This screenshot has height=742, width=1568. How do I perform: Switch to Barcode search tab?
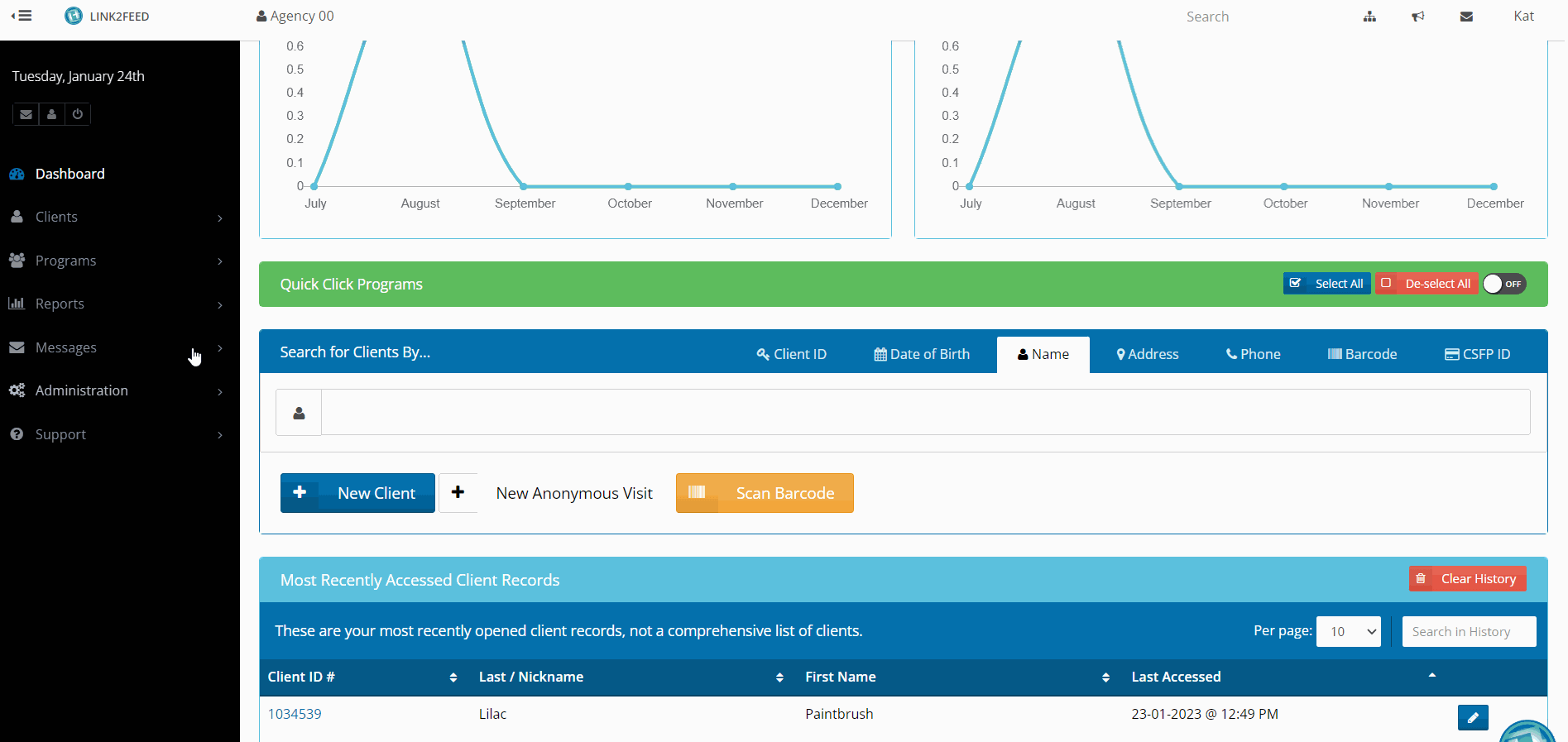tap(1362, 354)
